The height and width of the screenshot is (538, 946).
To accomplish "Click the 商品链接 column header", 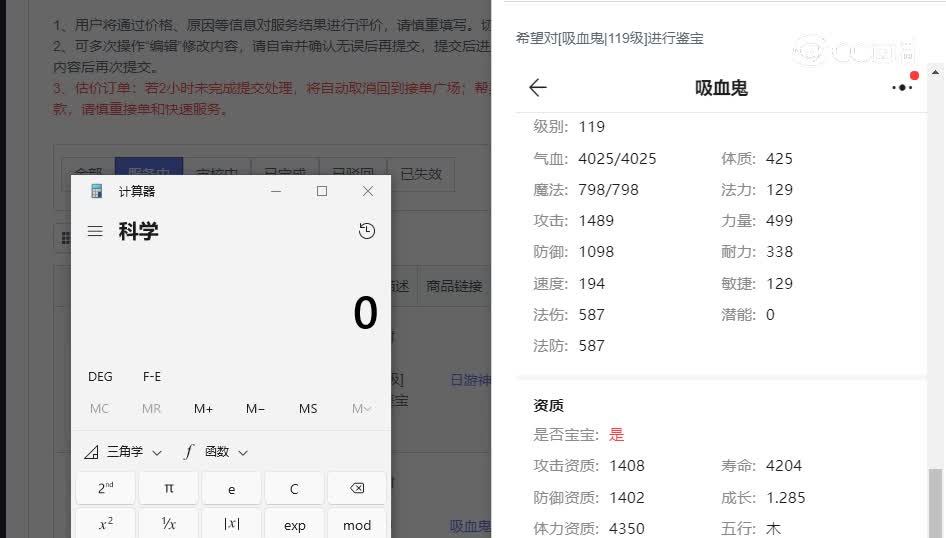I will tap(454, 286).
